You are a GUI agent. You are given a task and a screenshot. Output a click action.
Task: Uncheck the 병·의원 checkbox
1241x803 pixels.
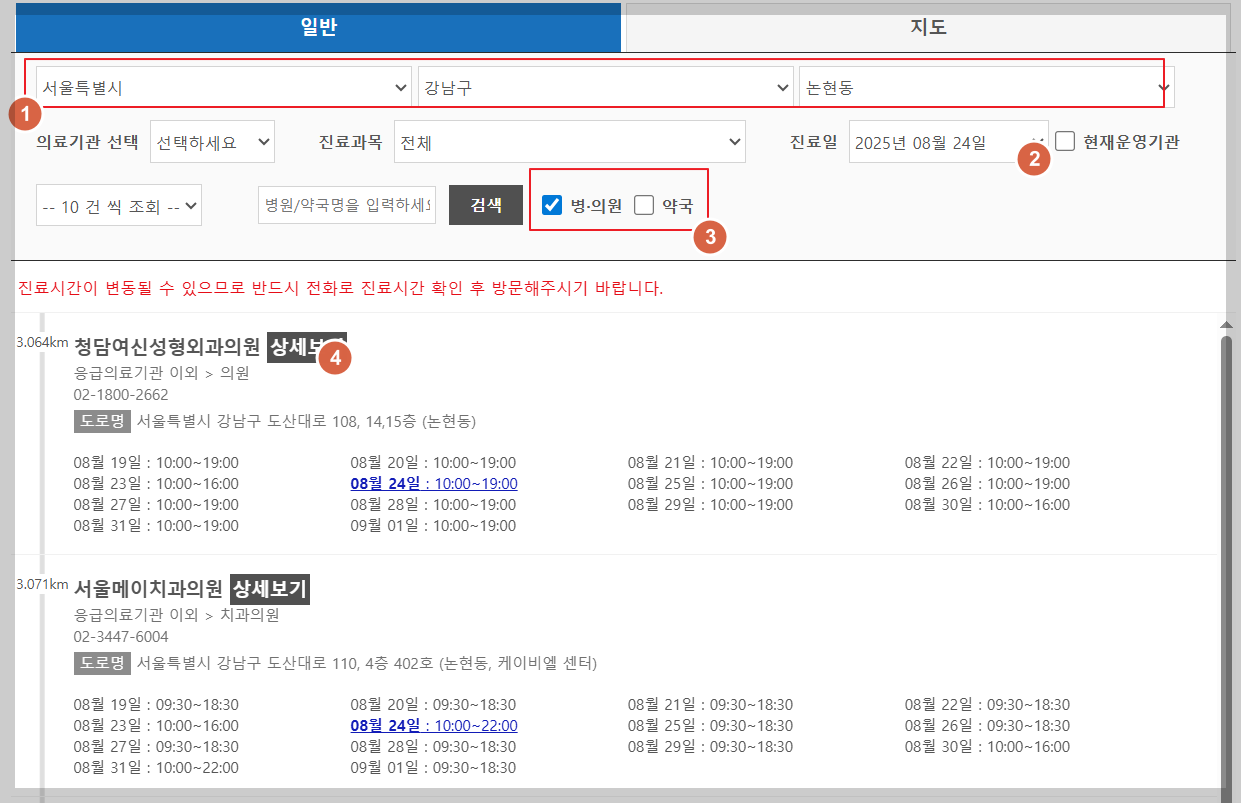click(x=551, y=205)
